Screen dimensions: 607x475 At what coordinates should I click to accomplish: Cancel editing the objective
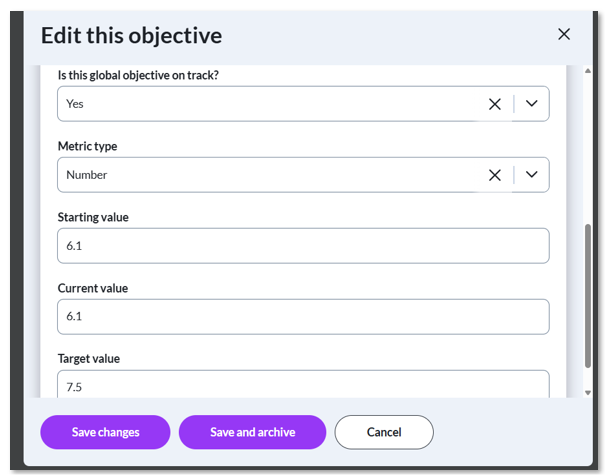point(384,432)
